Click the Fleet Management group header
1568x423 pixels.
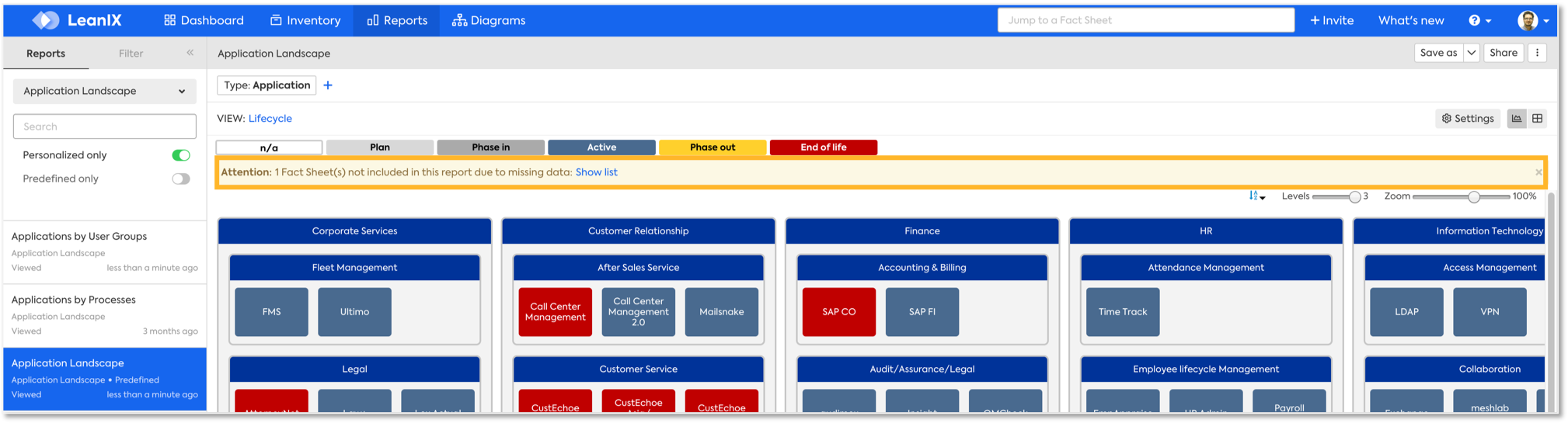[354, 268]
